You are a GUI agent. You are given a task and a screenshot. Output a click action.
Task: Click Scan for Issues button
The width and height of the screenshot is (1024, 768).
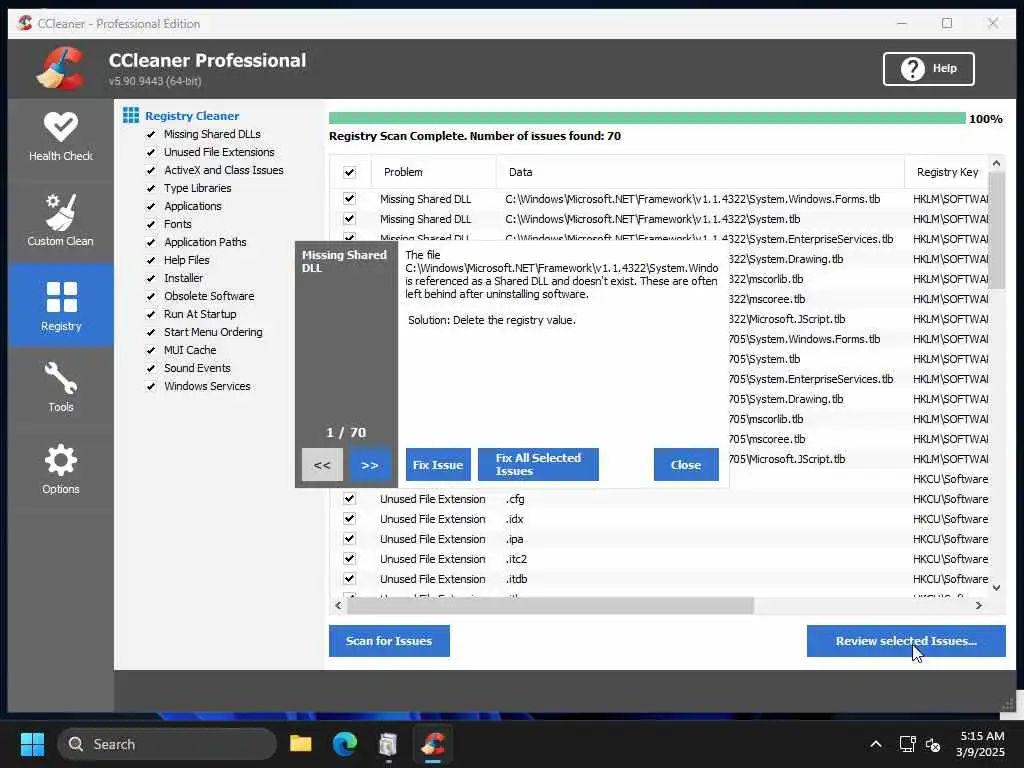tap(389, 641)
